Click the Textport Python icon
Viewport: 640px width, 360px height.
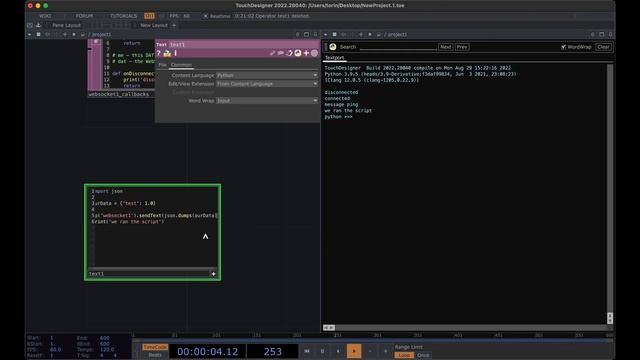(333, 47)
